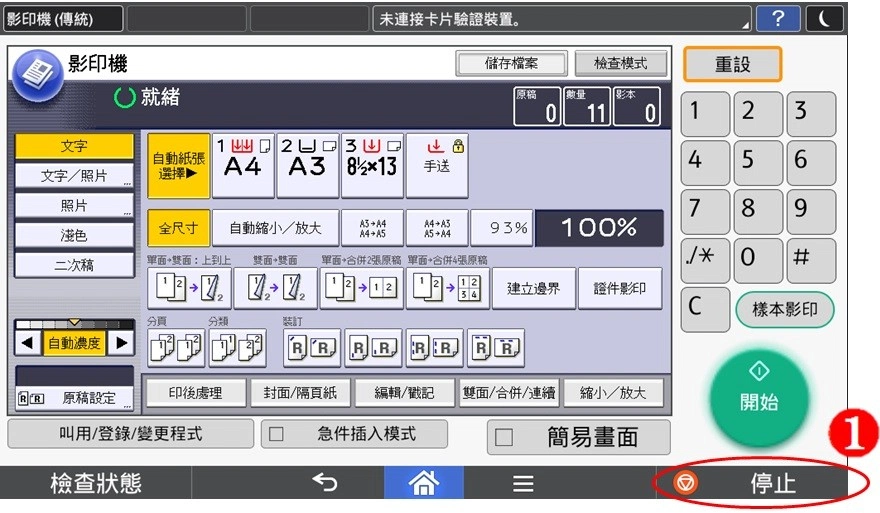Click 儲存檔案 store file button
Viewport: 880px width, 513px height.
[511, 63]
